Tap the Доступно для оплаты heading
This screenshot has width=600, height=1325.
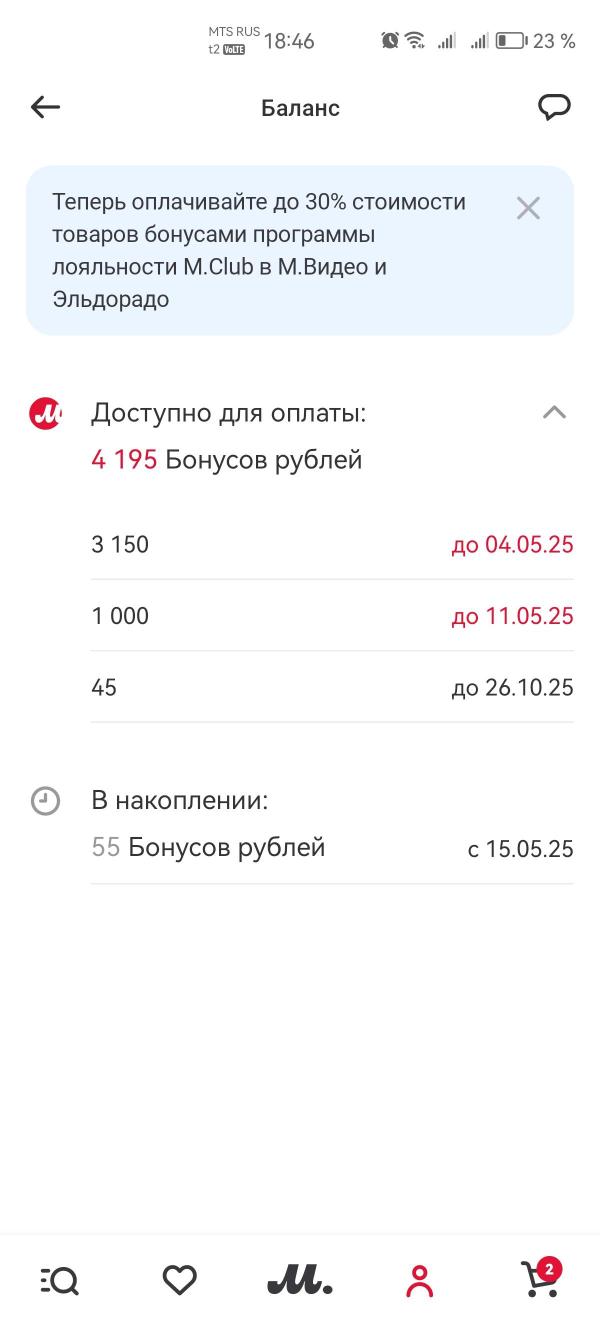229,413
